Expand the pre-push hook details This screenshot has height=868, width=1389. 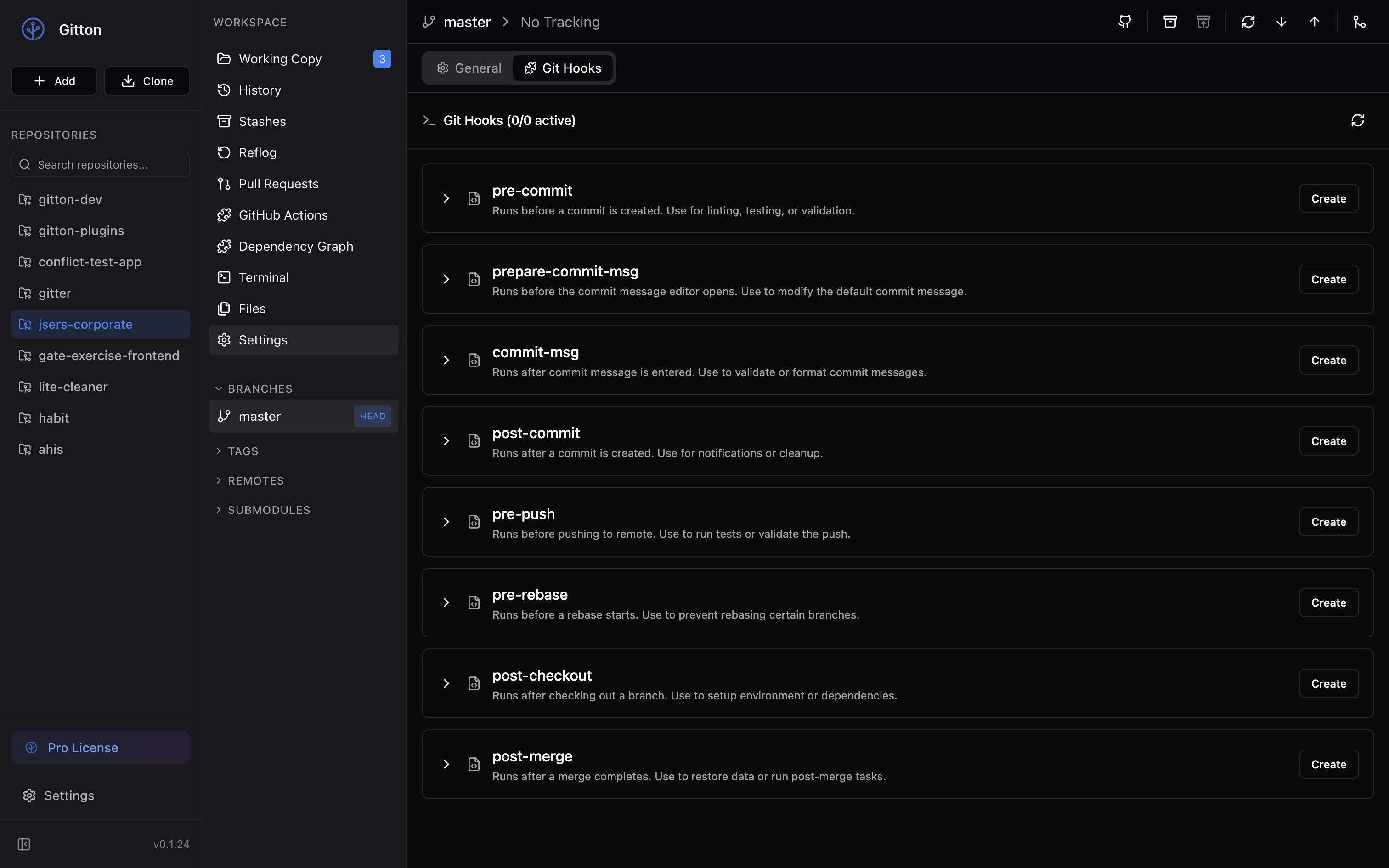point(446,522)
